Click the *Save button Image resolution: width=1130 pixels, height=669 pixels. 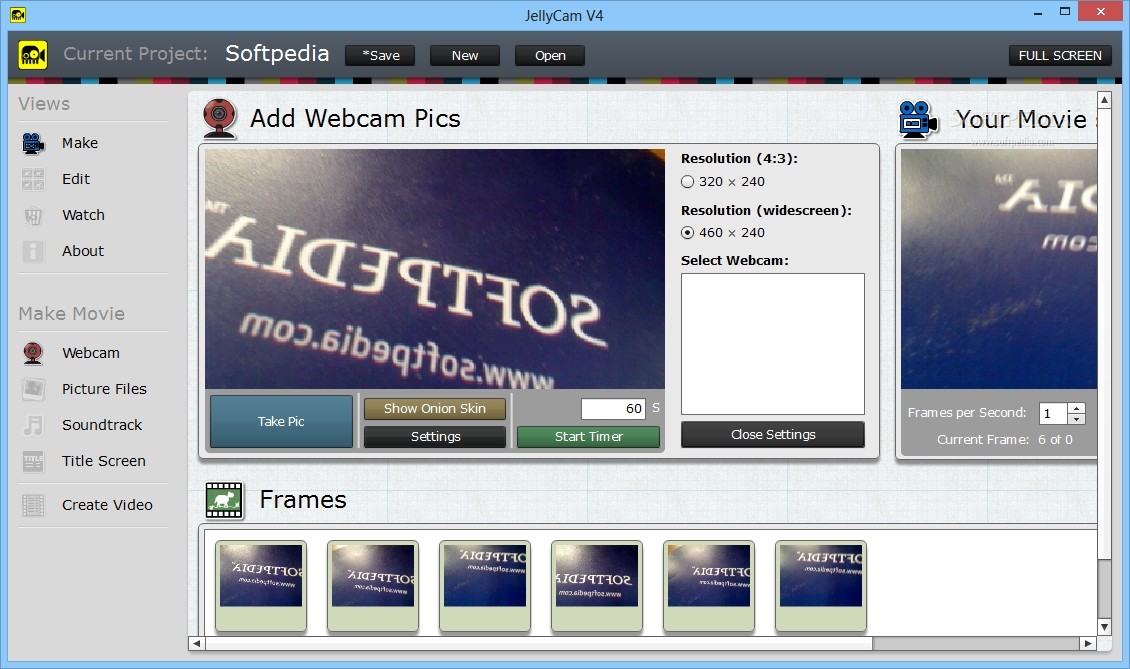pos(380,56)
